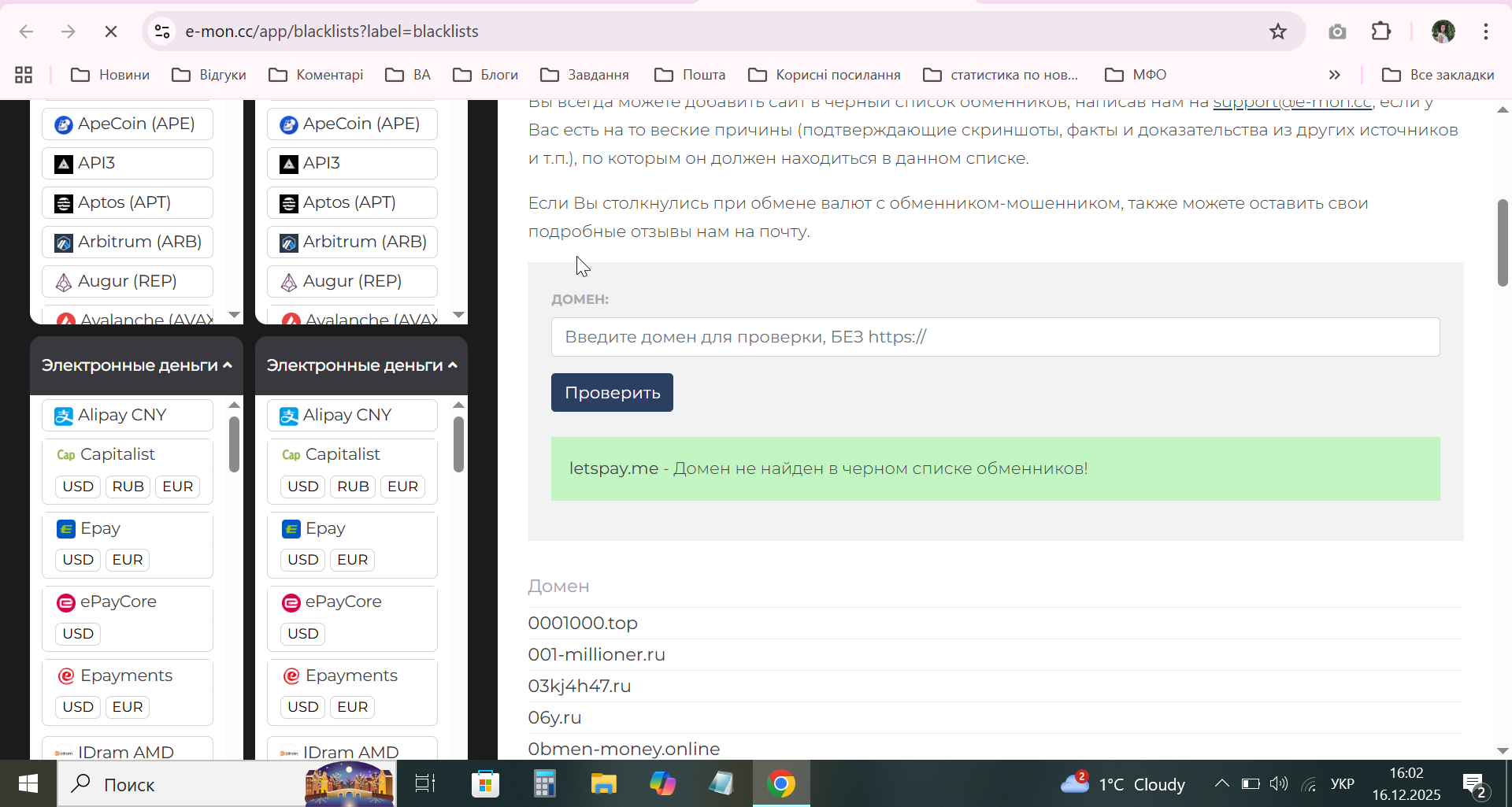Collapse right Электронные деньги section
The height and width of the screenshot is (807, 1512).
[361, 365]
